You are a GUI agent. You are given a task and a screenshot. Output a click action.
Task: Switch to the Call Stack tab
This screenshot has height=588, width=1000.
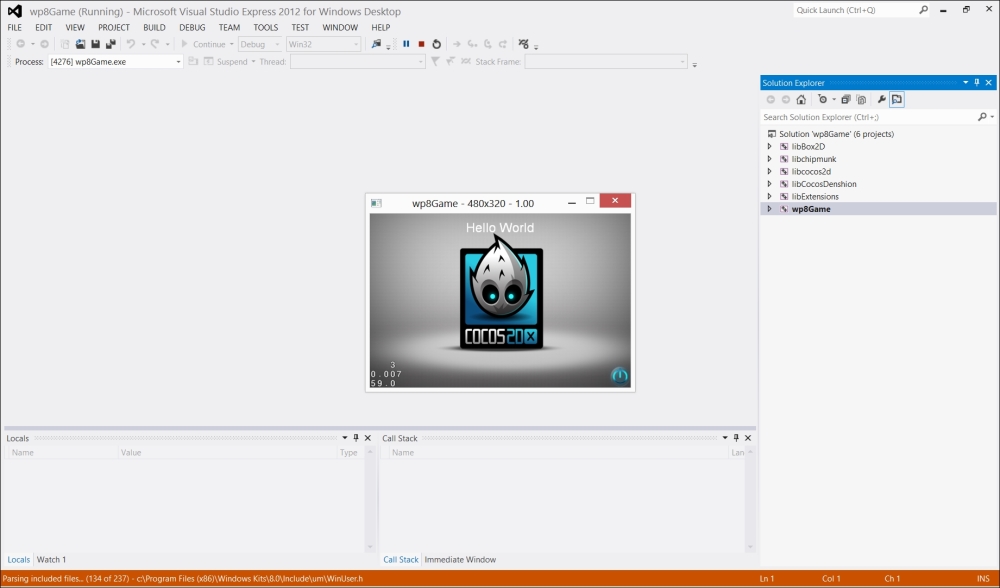click(x=401, y=559)
